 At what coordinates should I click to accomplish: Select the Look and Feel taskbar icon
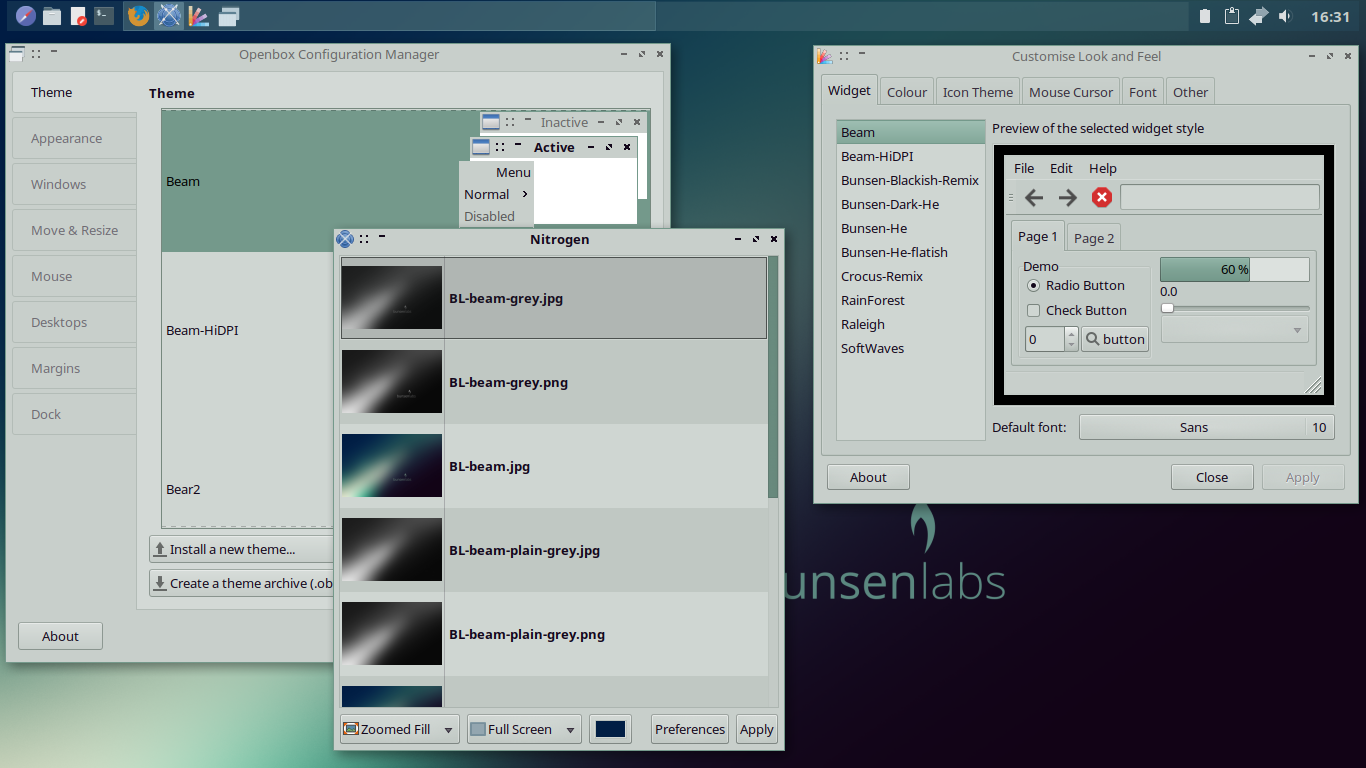click(x=199, y=16)
